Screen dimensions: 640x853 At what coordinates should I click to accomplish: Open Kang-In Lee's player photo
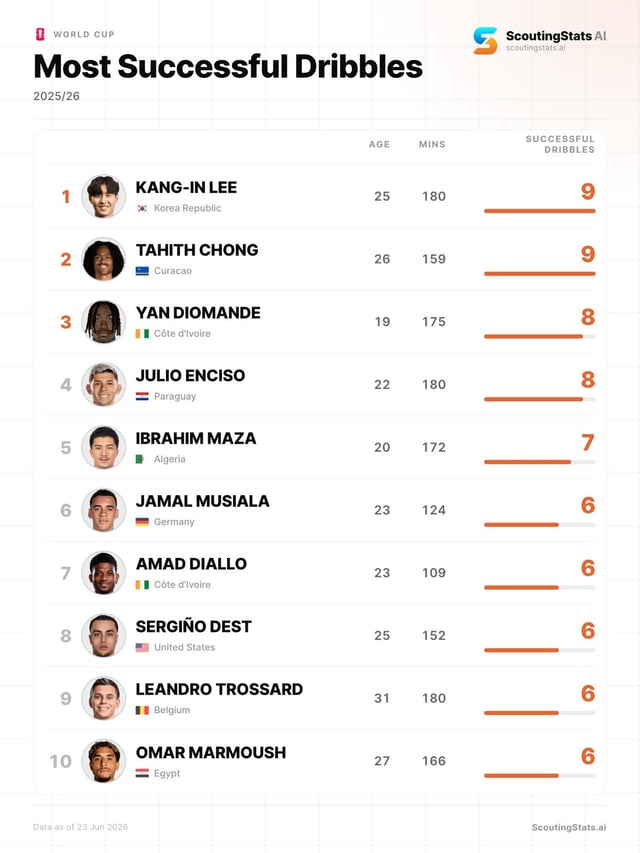tap(103, 196)
